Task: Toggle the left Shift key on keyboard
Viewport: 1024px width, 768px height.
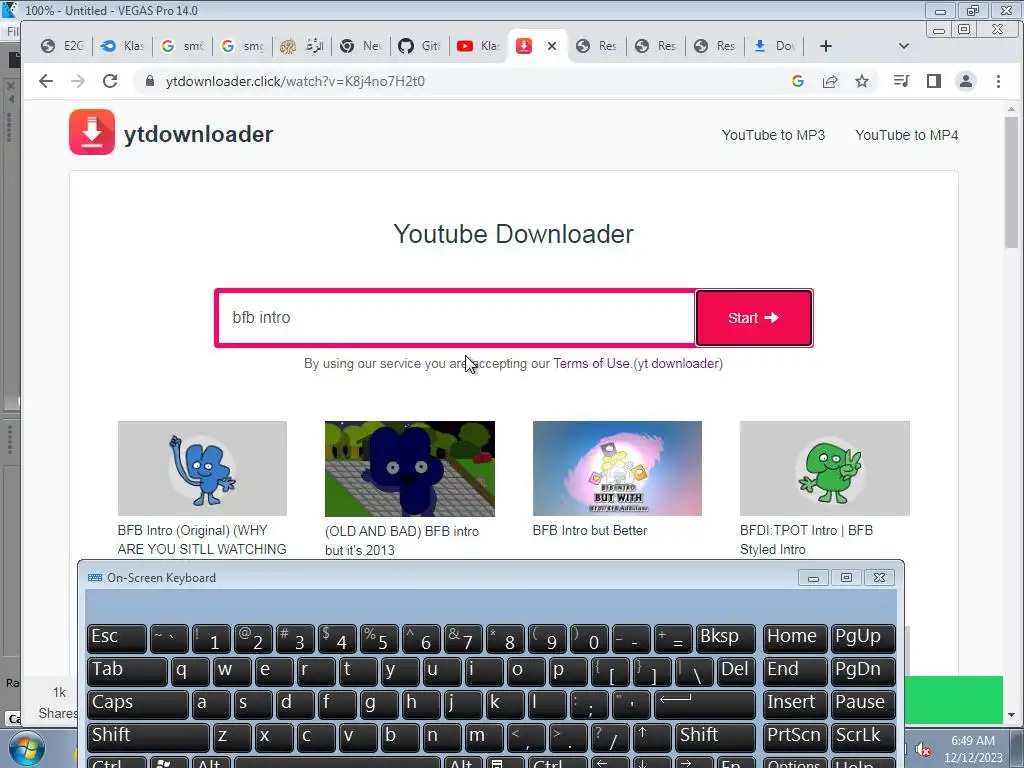Action: click(x=148, y=737)
